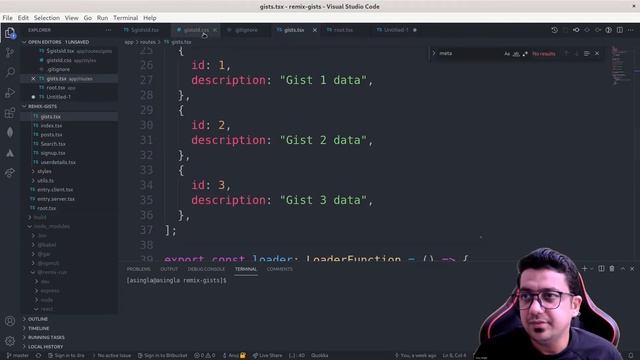The image size is (640, 360).
Task: Click the find in selection icon
Action: point(587,53)
